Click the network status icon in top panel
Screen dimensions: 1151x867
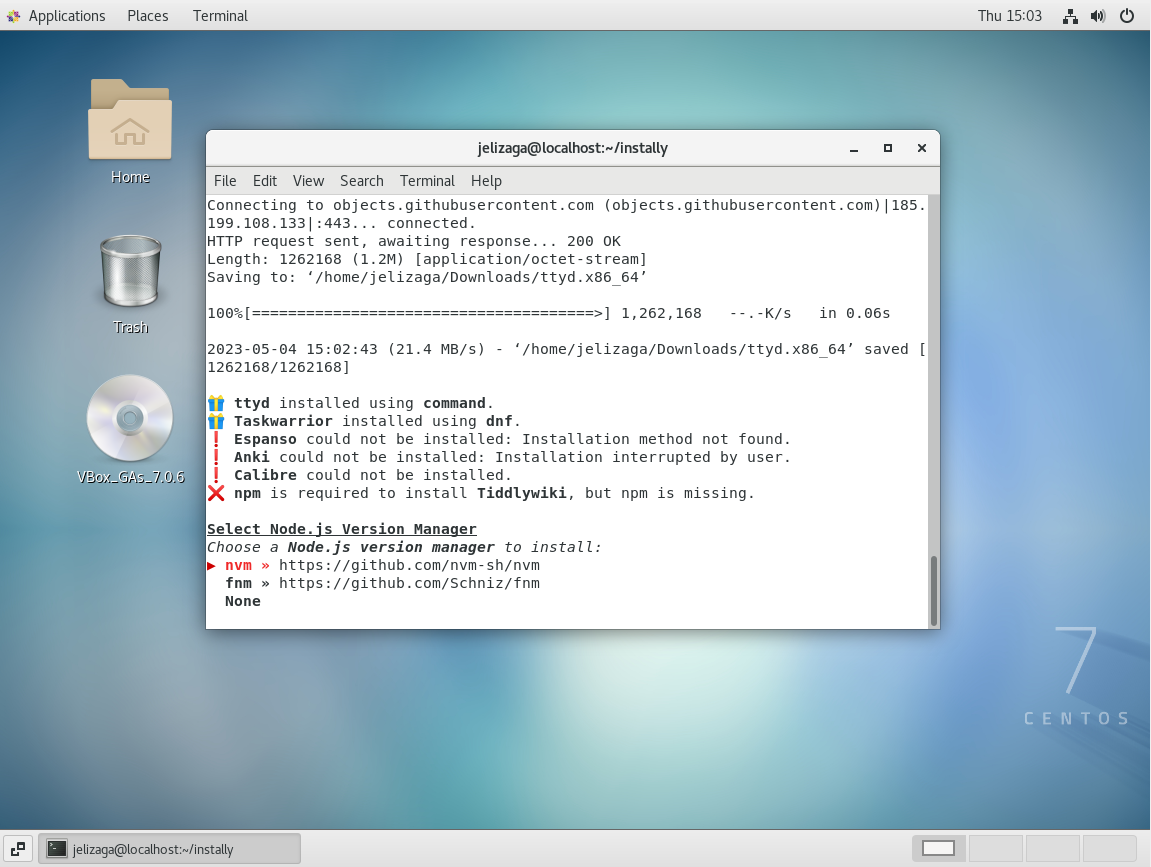[x=1070, y=16]
